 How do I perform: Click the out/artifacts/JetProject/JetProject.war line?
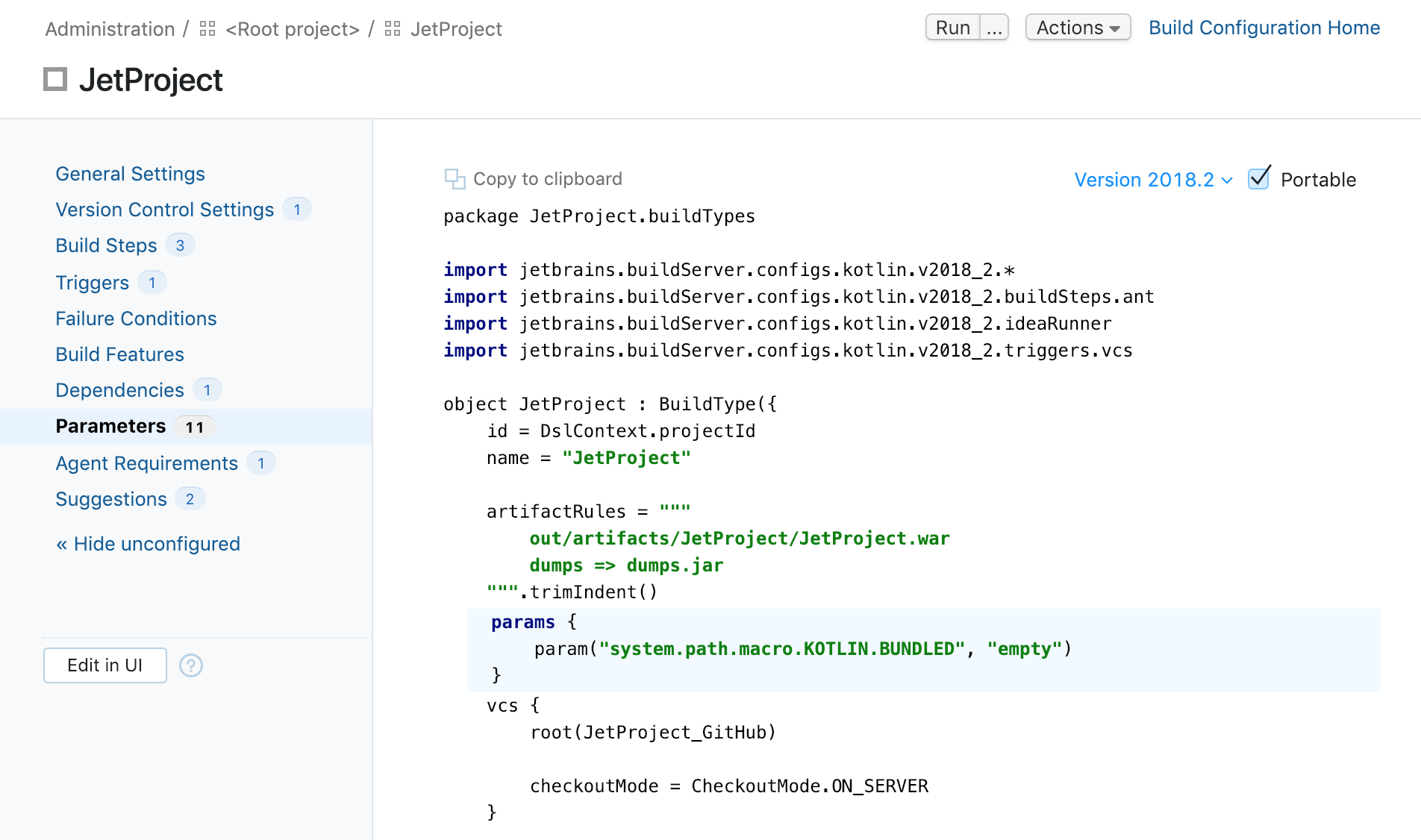pos(740,539)
